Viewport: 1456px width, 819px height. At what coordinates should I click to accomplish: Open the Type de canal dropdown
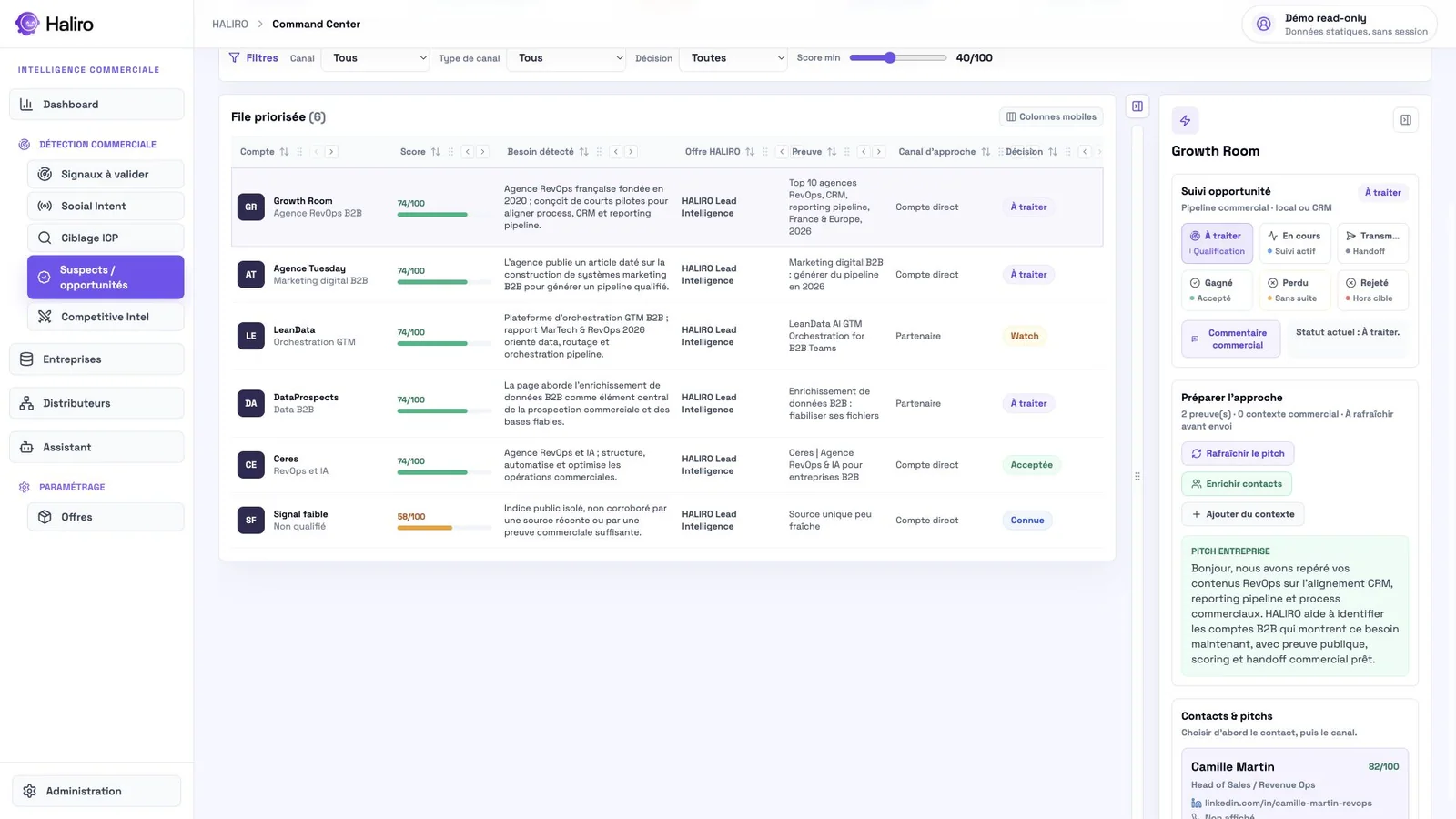coord(566,58)
